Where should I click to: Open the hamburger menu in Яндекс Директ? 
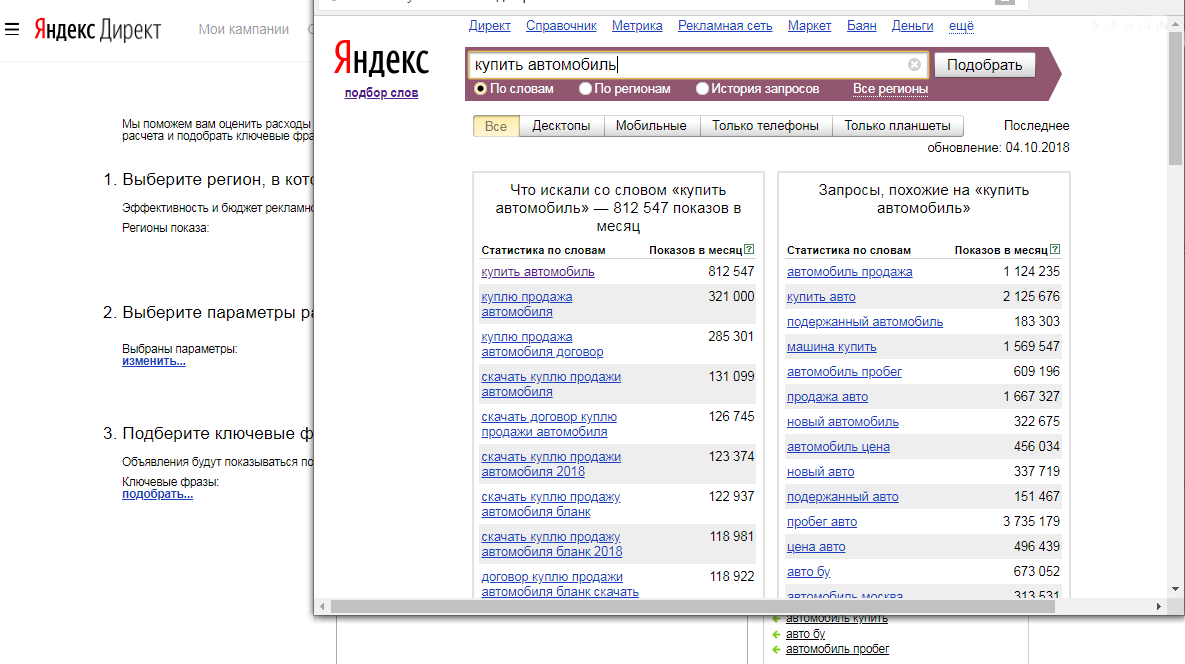(x=12, y=29)
